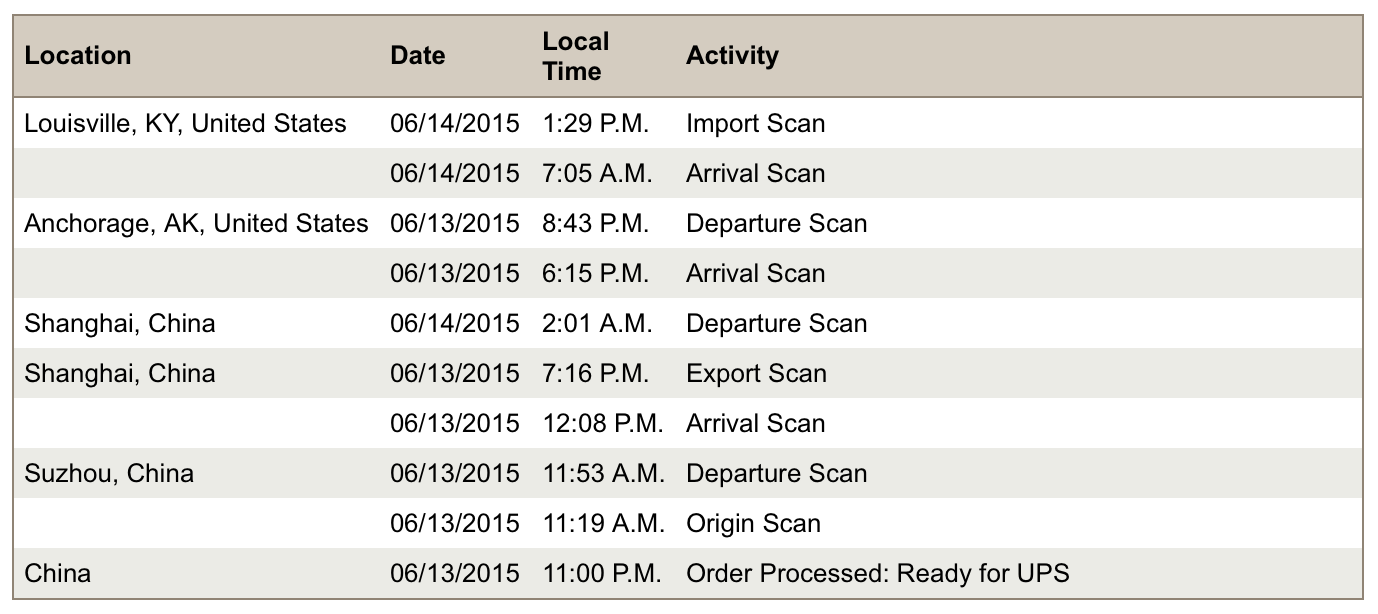The width and height of the screenshot is (1378, 614).
Task: Click the Activity column header
Action: [732, 56]
